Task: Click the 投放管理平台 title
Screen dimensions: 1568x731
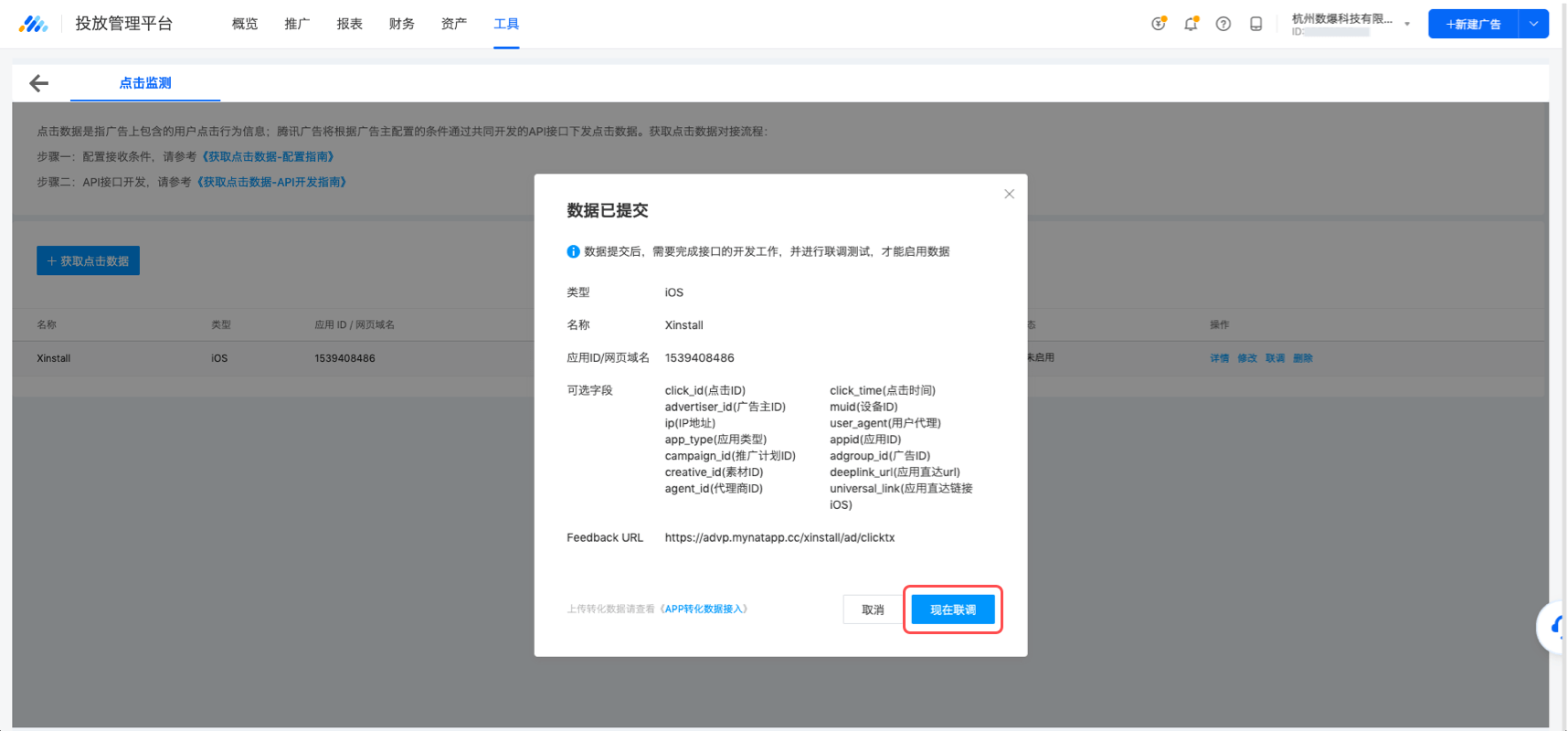Action: tap(123, 24)
